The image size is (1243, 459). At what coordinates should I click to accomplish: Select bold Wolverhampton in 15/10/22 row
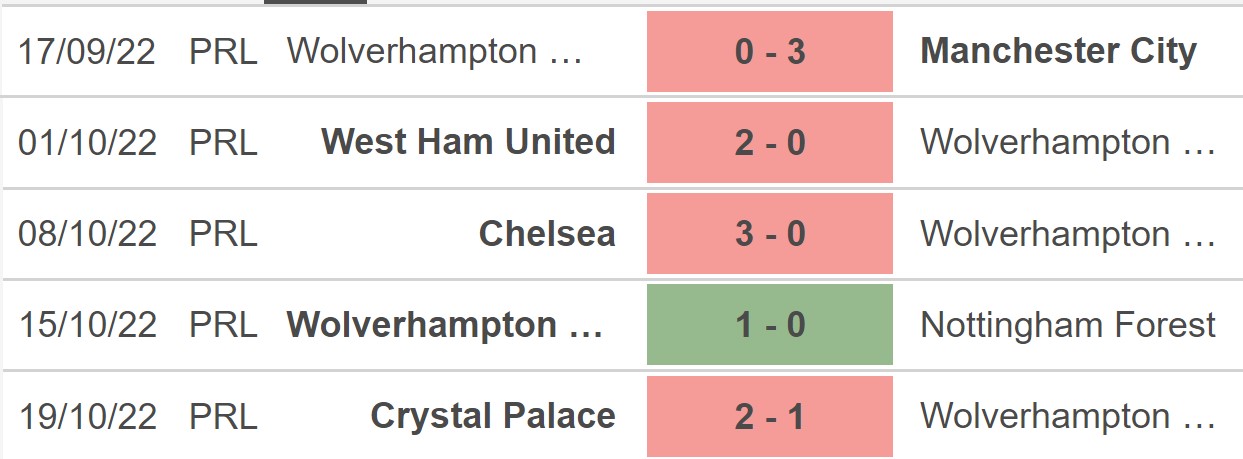(445, 325)
